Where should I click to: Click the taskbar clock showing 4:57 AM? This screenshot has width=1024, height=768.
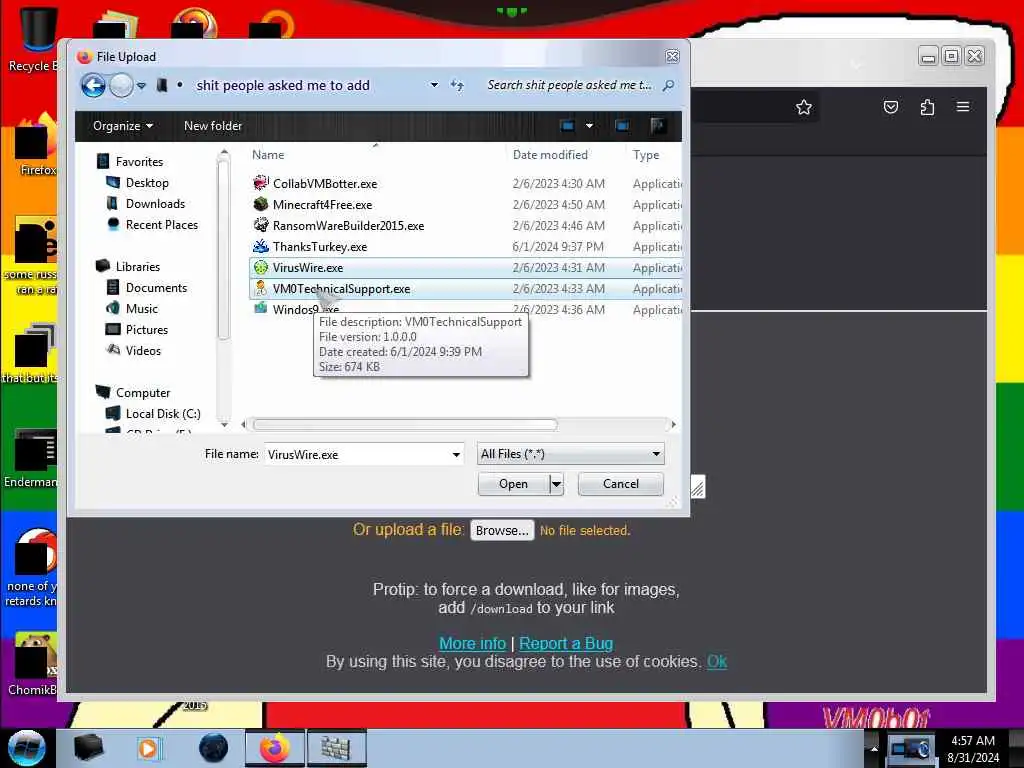tap(972, 748)
